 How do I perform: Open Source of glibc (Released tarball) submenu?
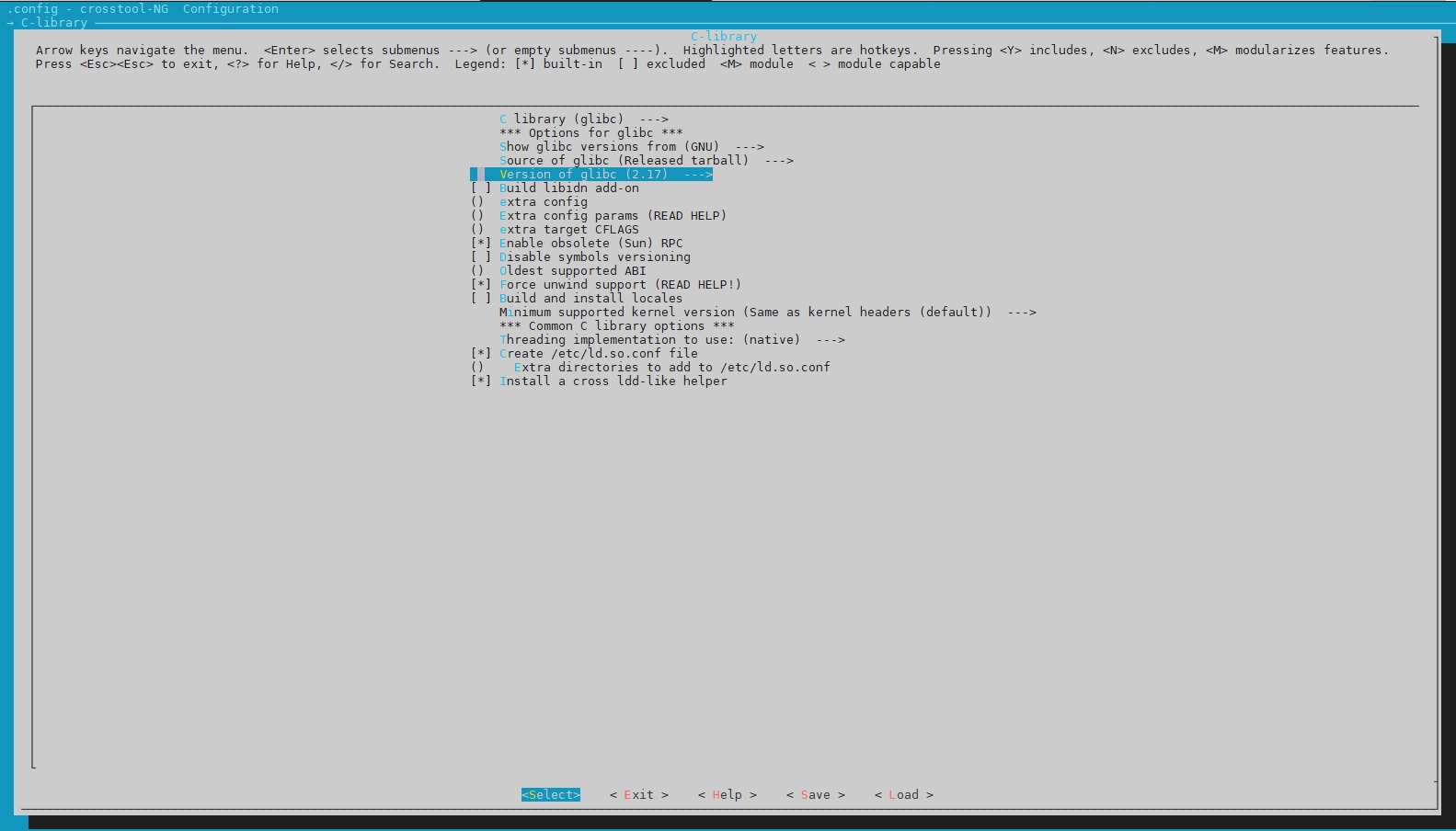[x=646, y=160]
